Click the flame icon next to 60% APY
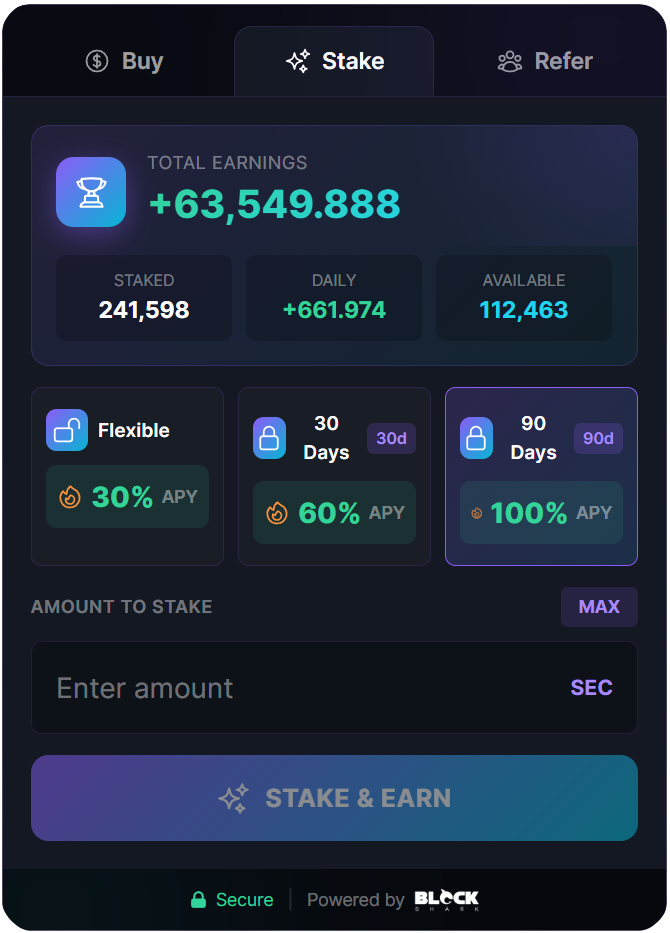670x933 pixels. tap(276, 513)
